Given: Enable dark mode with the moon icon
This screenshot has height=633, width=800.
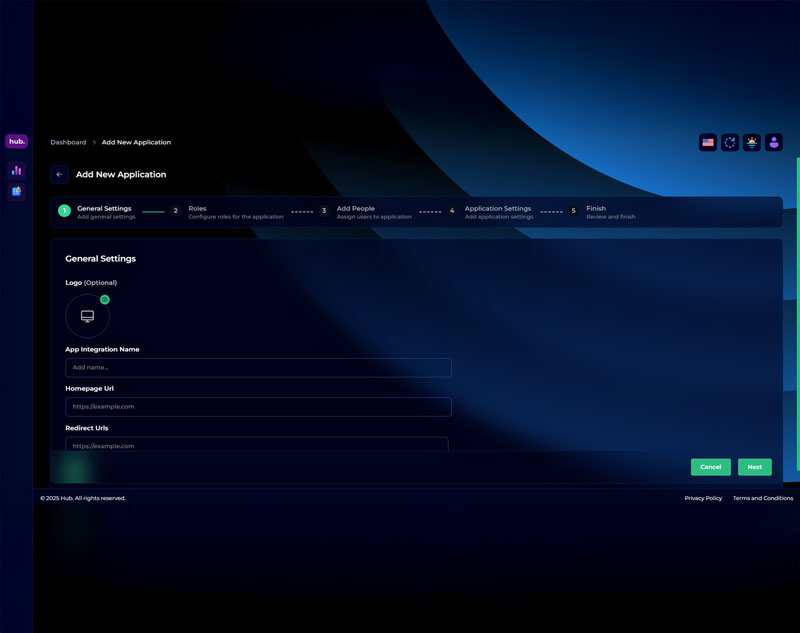Looking at the screenshot, I should point(730,142).
